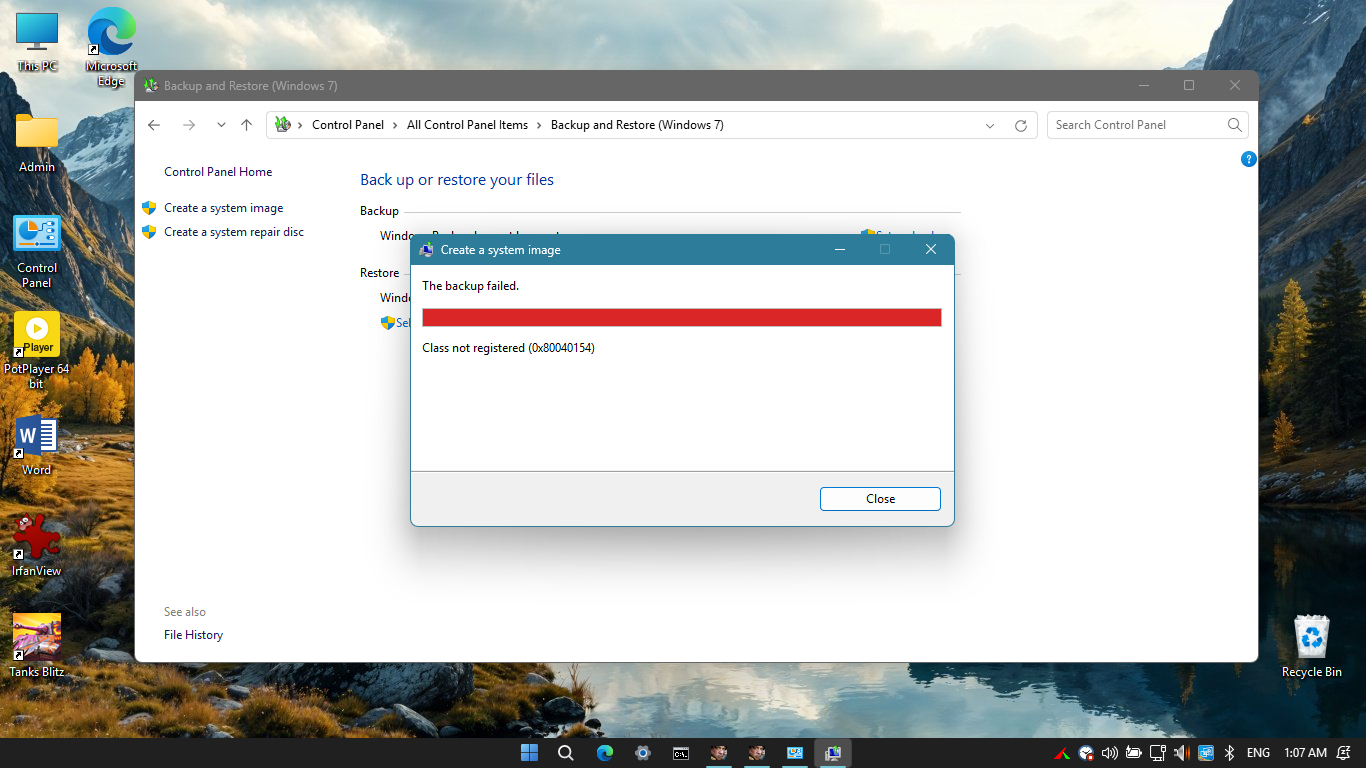Select Control Panel in the address breadcrumb
Image resolution: width=1366 pixels, height=768 pixels.
[x=348, y=125]
